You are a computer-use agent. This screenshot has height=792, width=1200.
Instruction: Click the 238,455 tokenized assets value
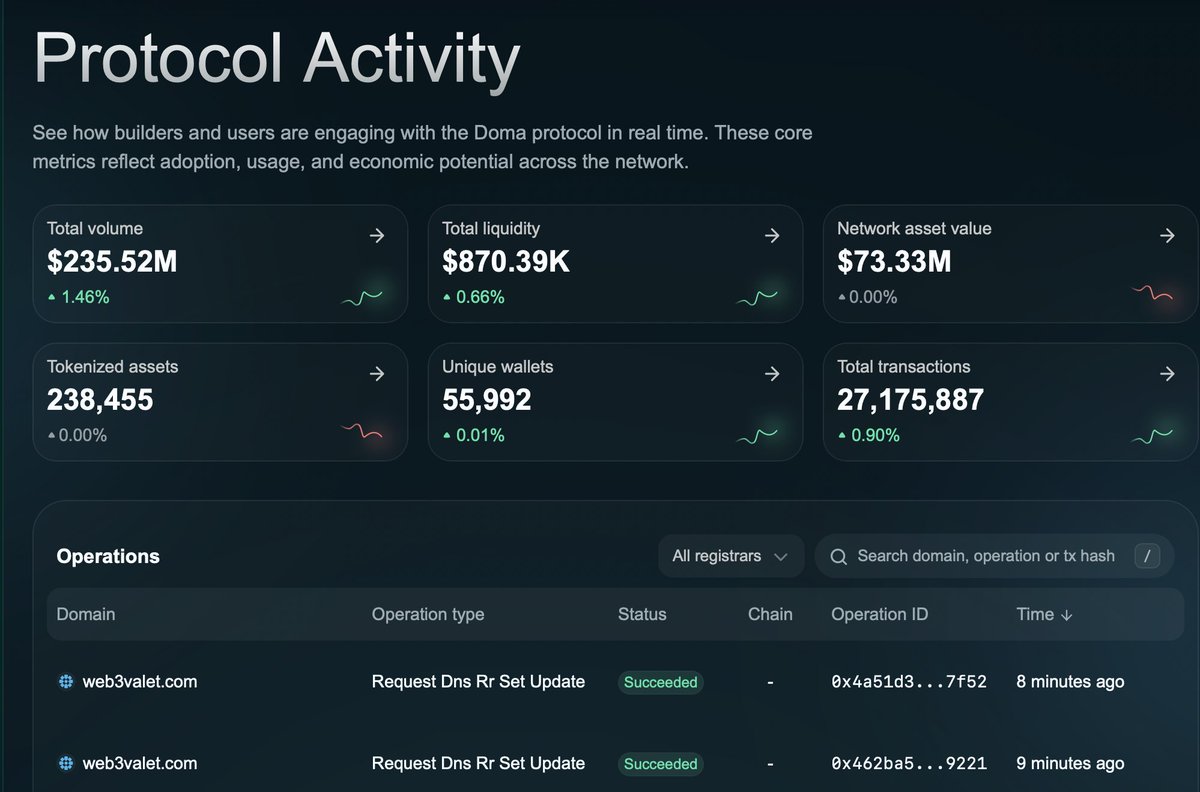(x=100, y=400)
